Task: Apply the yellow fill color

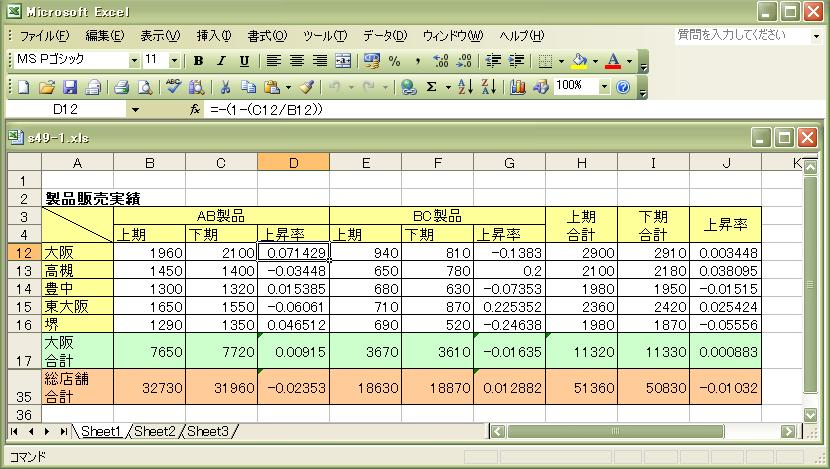Action: pyautogui.click(x=580, y=61)
